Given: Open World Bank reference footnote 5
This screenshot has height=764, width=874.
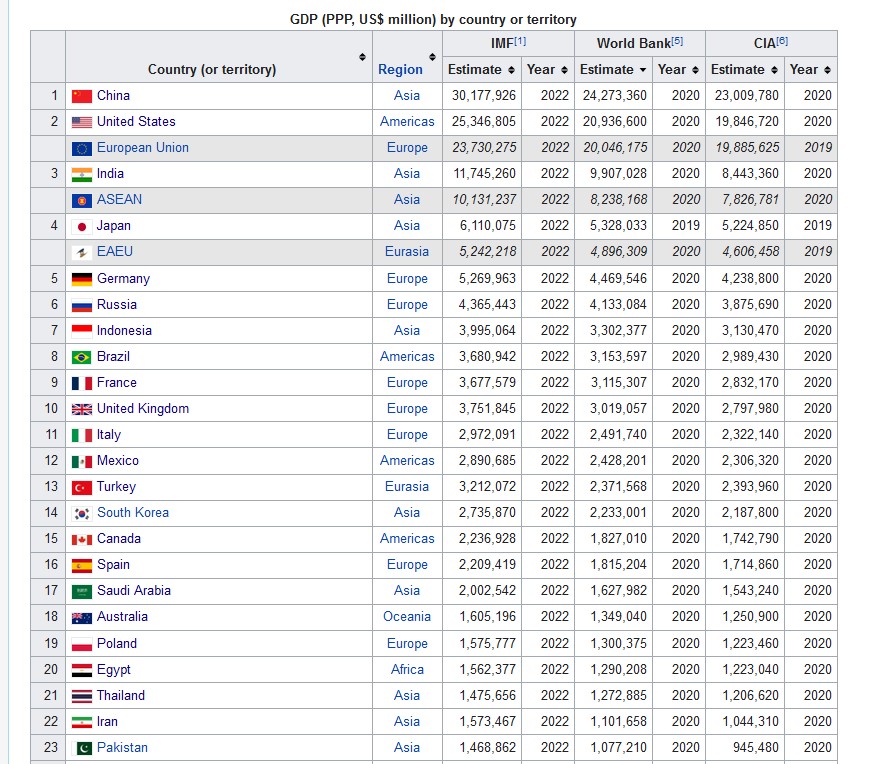Looking at the screenshot, I should coord(677,41).
